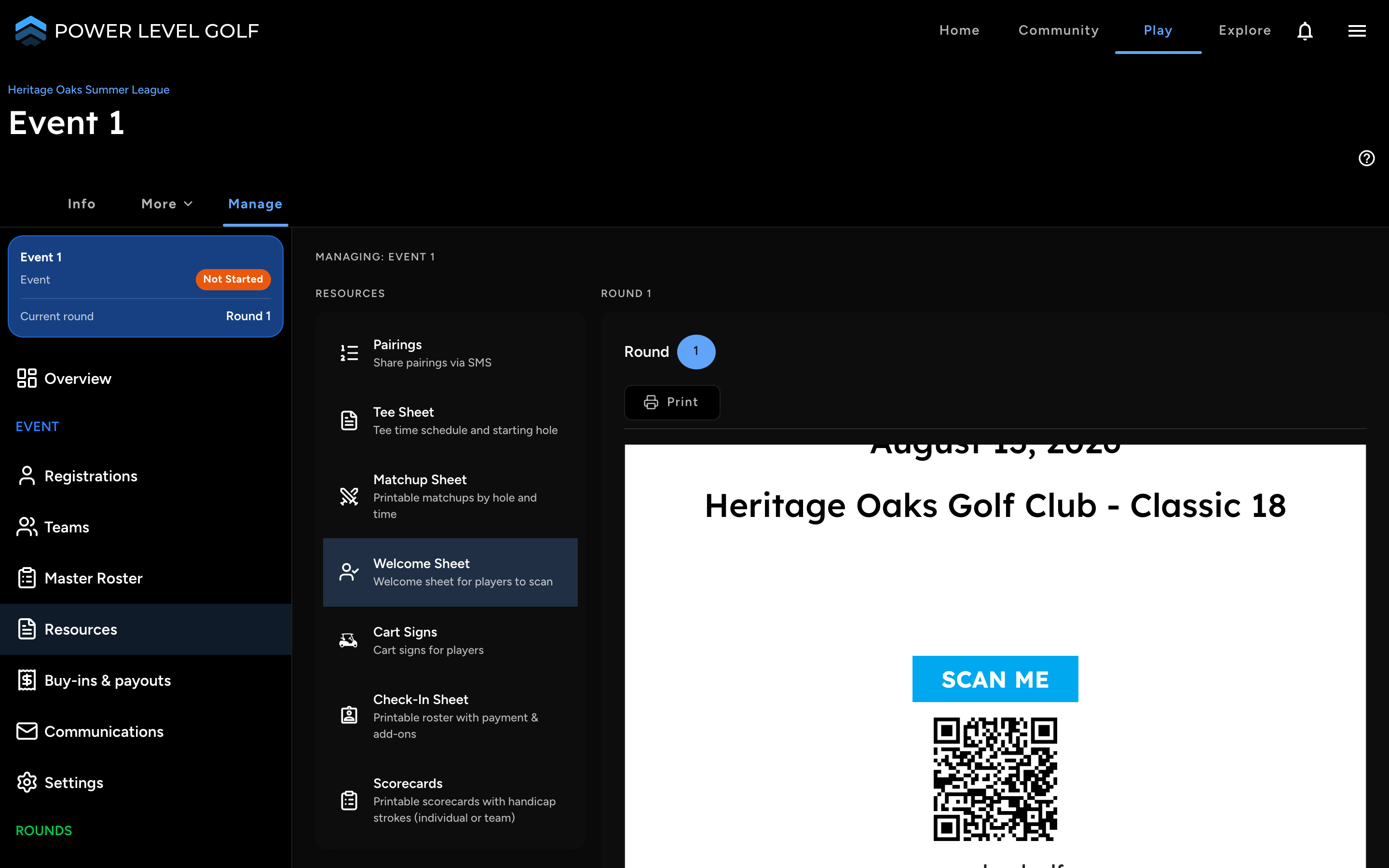Open Master Roster in the sidebar
The image size is (1389, 868).
tap(146, 578)
